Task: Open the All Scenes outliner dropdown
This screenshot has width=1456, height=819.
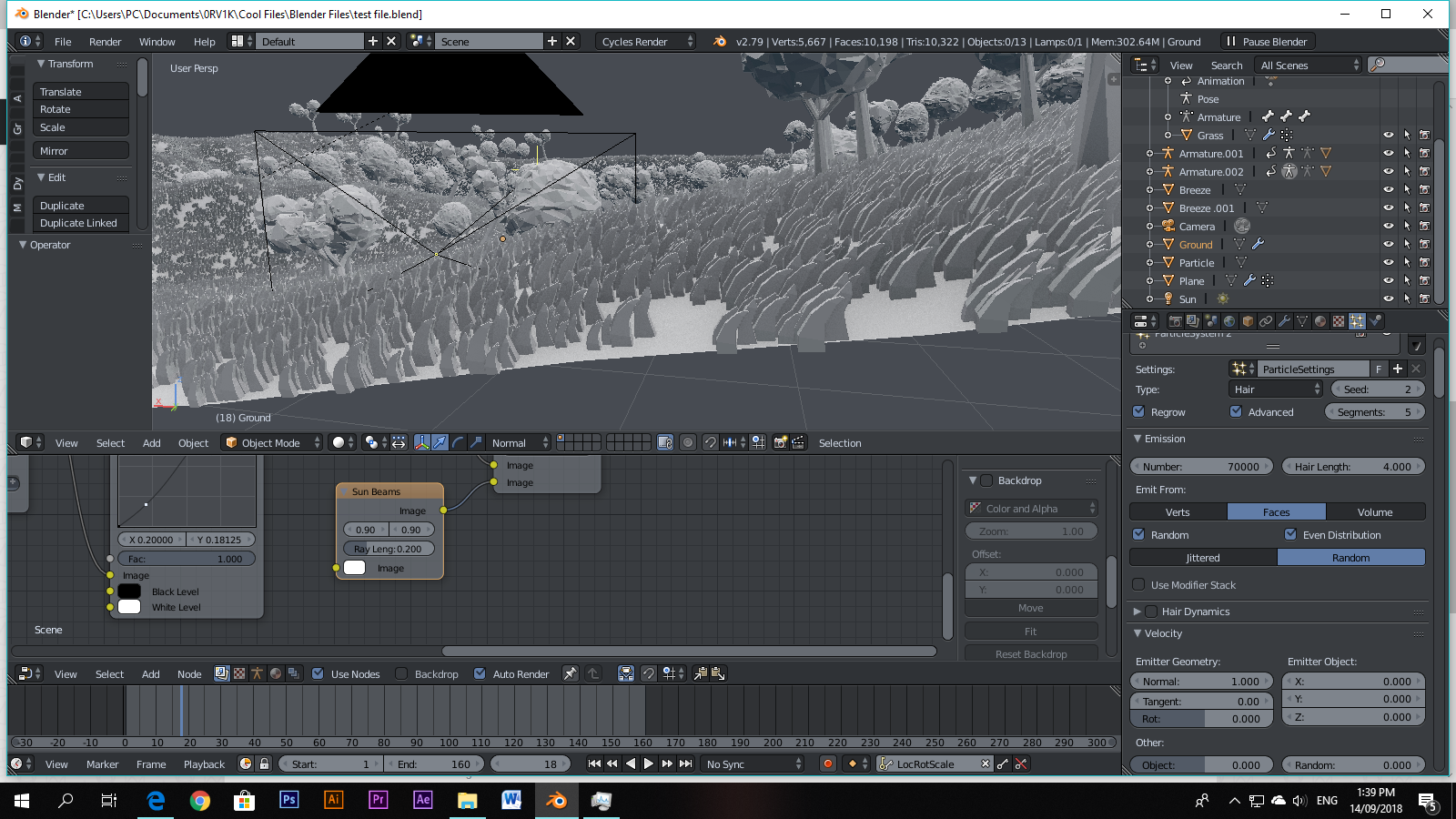Action: pos(1309,65)
